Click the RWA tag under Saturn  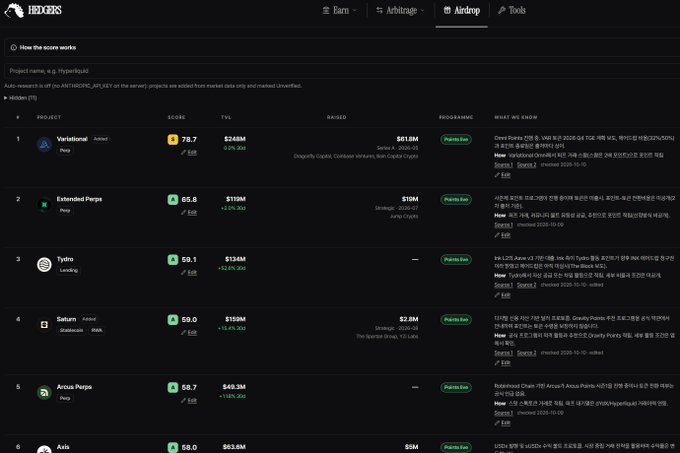coord(97,330)
